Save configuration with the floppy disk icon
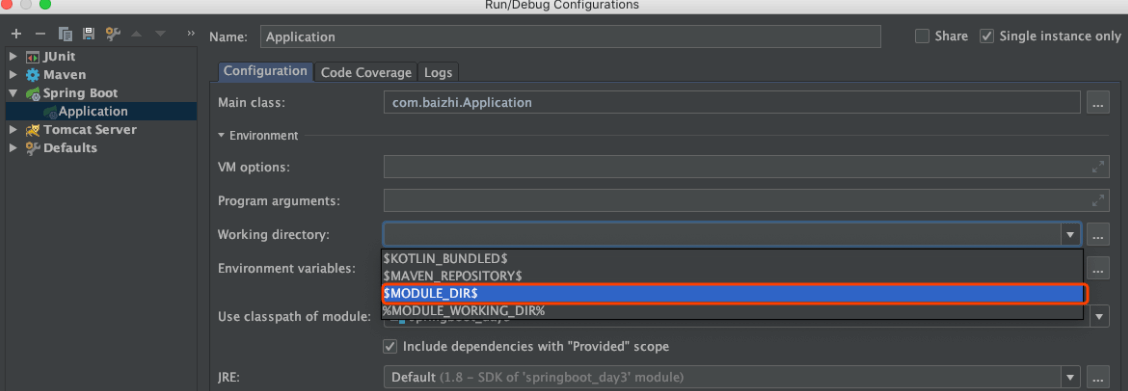 pos(88,34)
